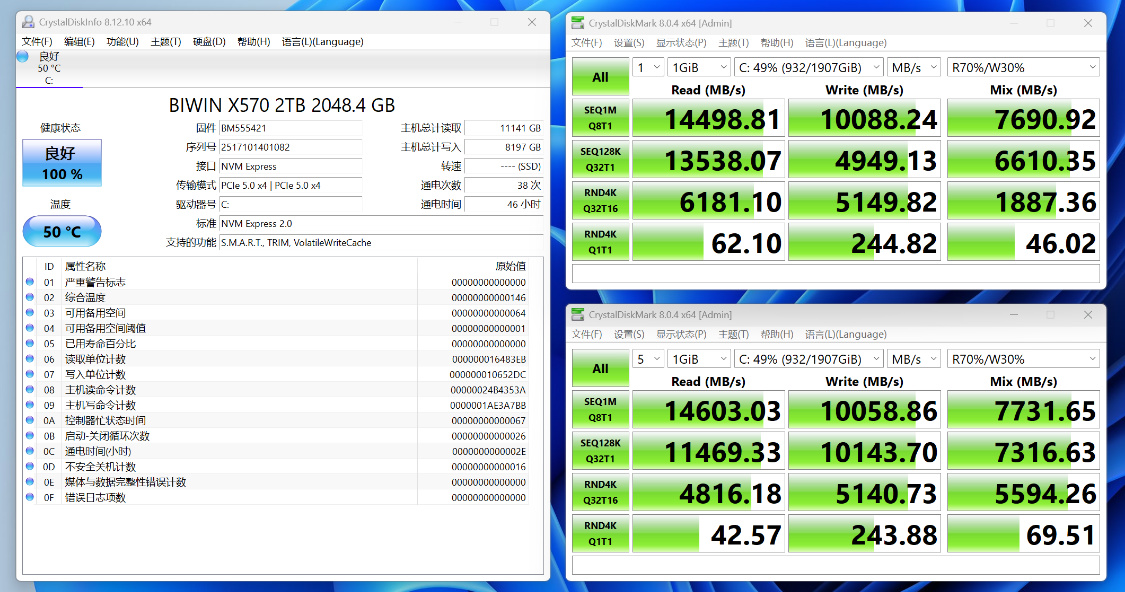Click the status dot for attribute 09 主机写命令计数

tap(30, 405)
